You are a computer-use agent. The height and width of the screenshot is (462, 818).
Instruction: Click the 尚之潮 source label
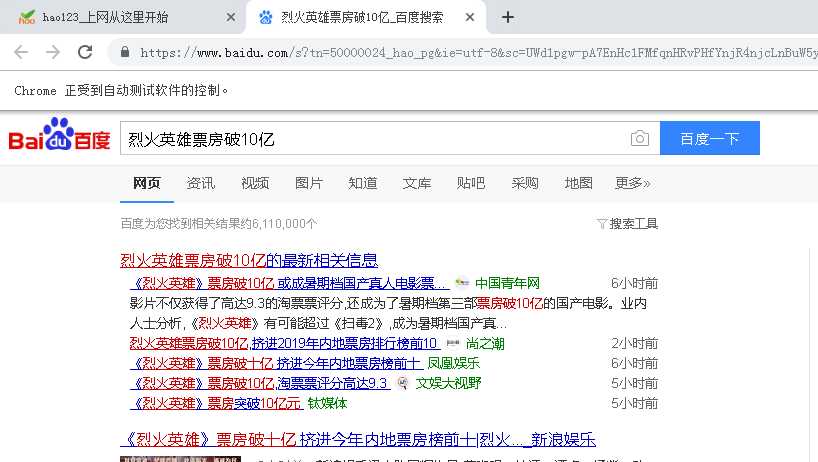point(485,344)
